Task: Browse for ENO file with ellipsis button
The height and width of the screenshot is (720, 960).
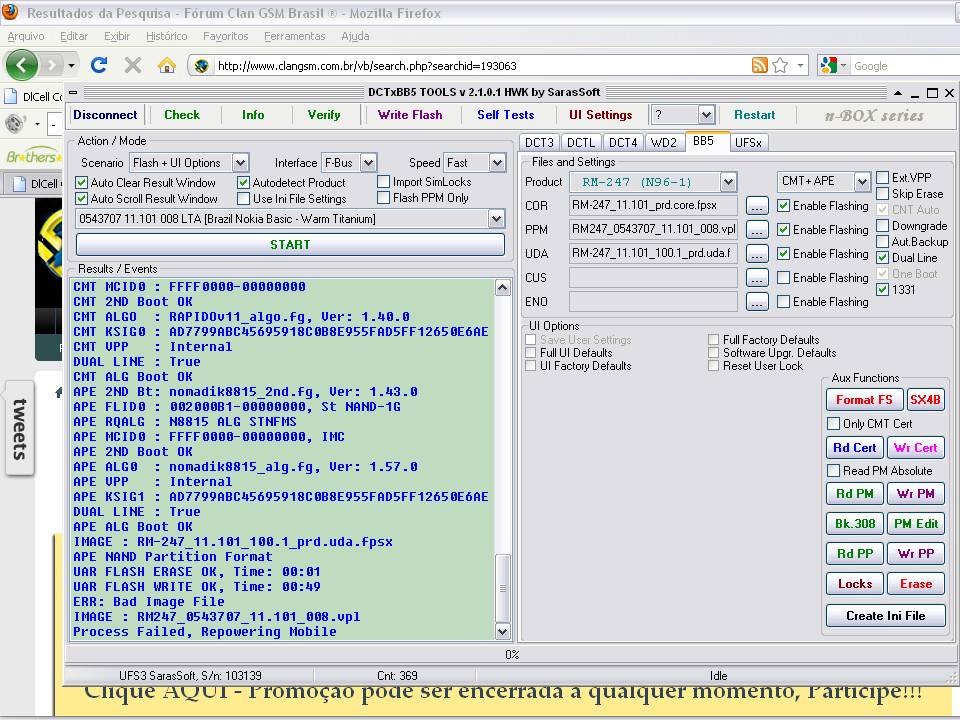Action: tap(757, 302)
